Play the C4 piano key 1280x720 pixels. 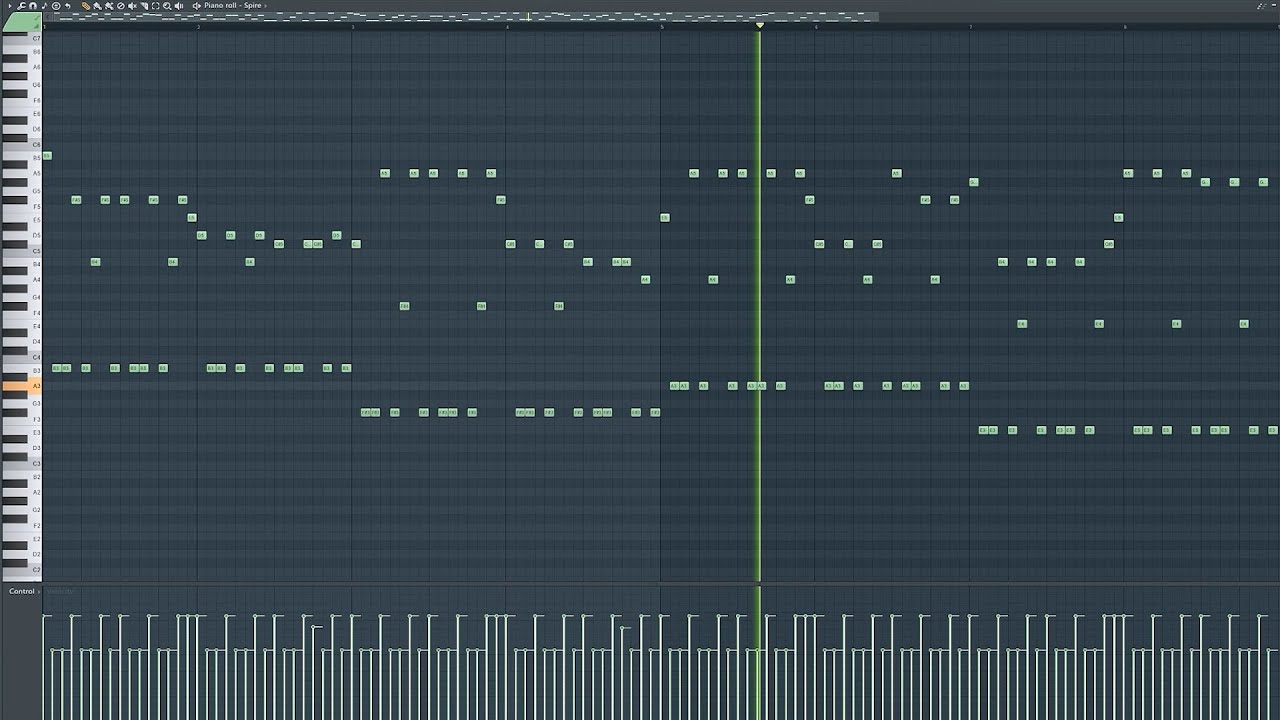click(x=21, y=357)
